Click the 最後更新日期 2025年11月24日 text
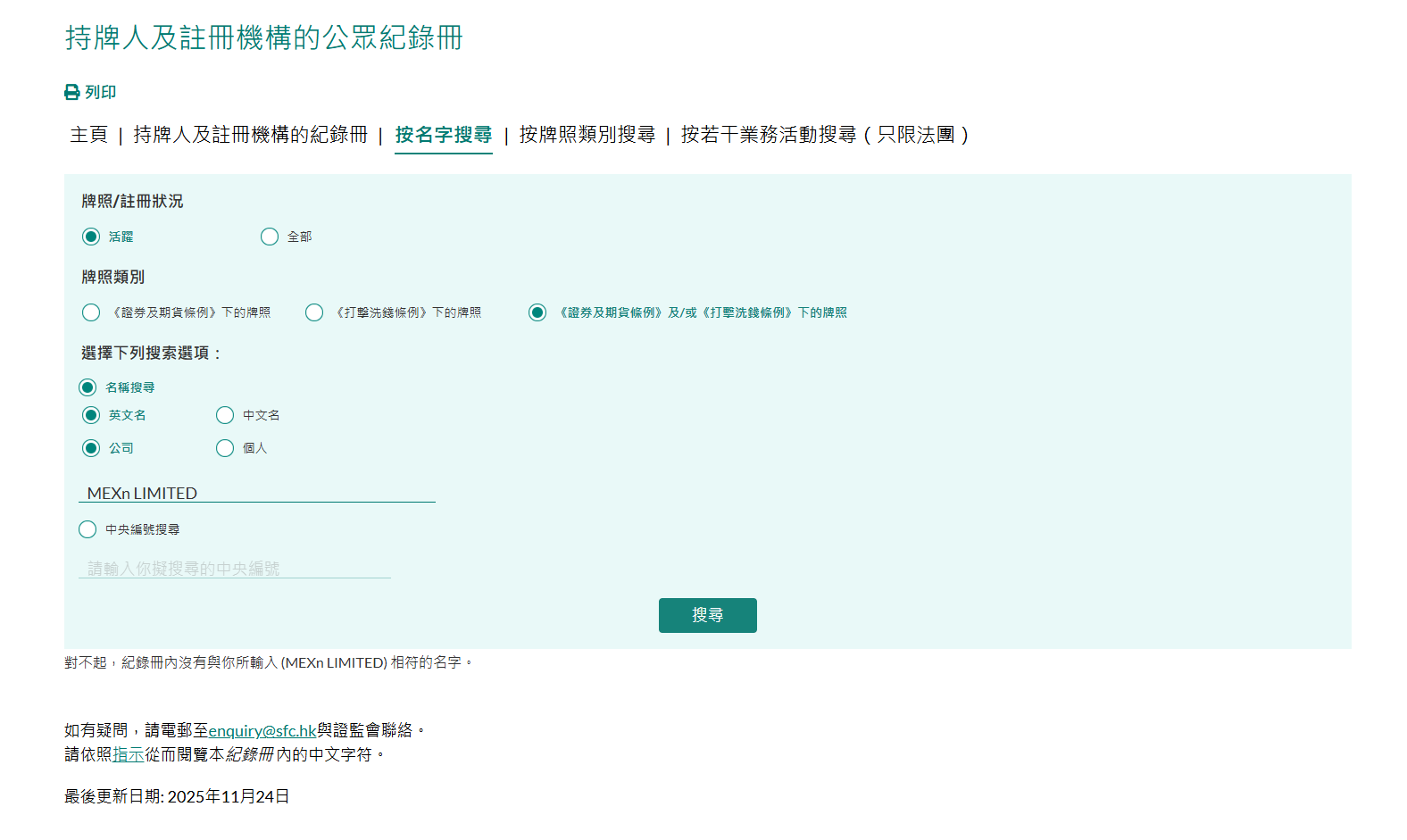1407x840 pixels. pos(177,796)
